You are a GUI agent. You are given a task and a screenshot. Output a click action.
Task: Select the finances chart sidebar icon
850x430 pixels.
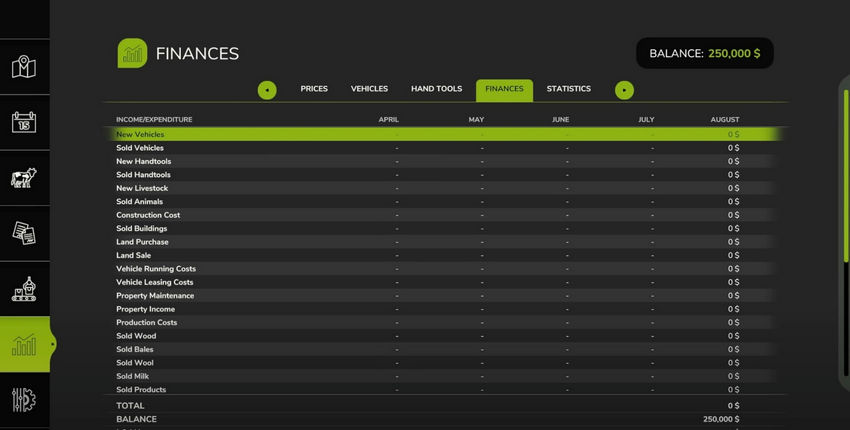point(24,344)
